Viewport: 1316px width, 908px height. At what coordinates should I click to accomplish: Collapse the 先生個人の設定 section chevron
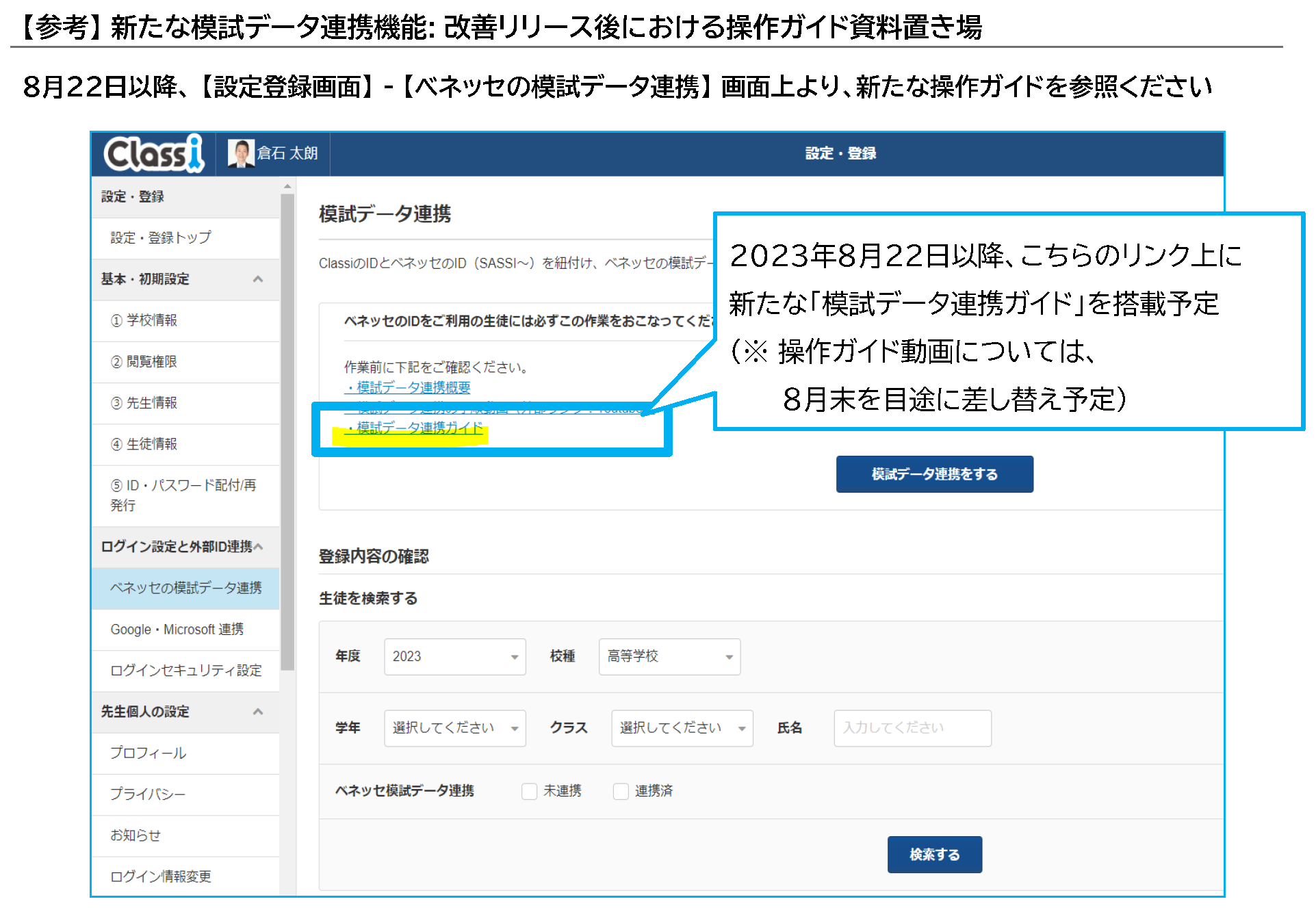[258, 712]
